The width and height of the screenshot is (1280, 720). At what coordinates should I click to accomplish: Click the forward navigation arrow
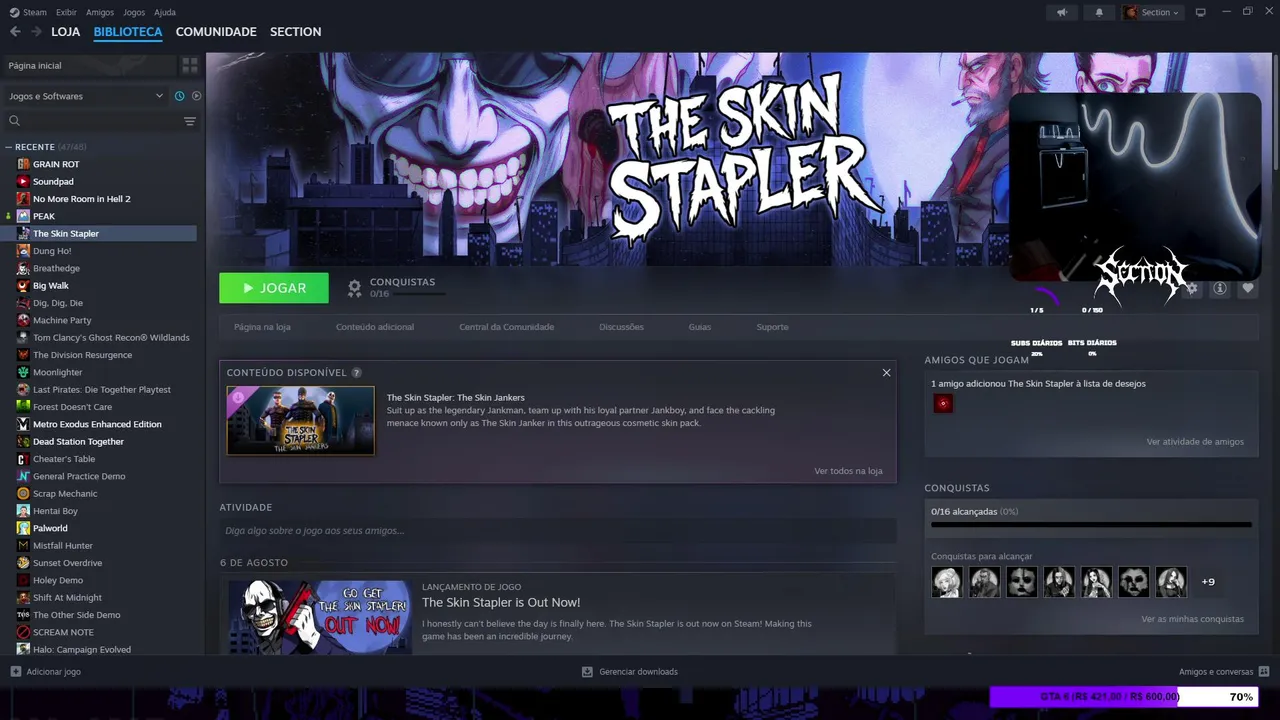click(x=36, y=32)
